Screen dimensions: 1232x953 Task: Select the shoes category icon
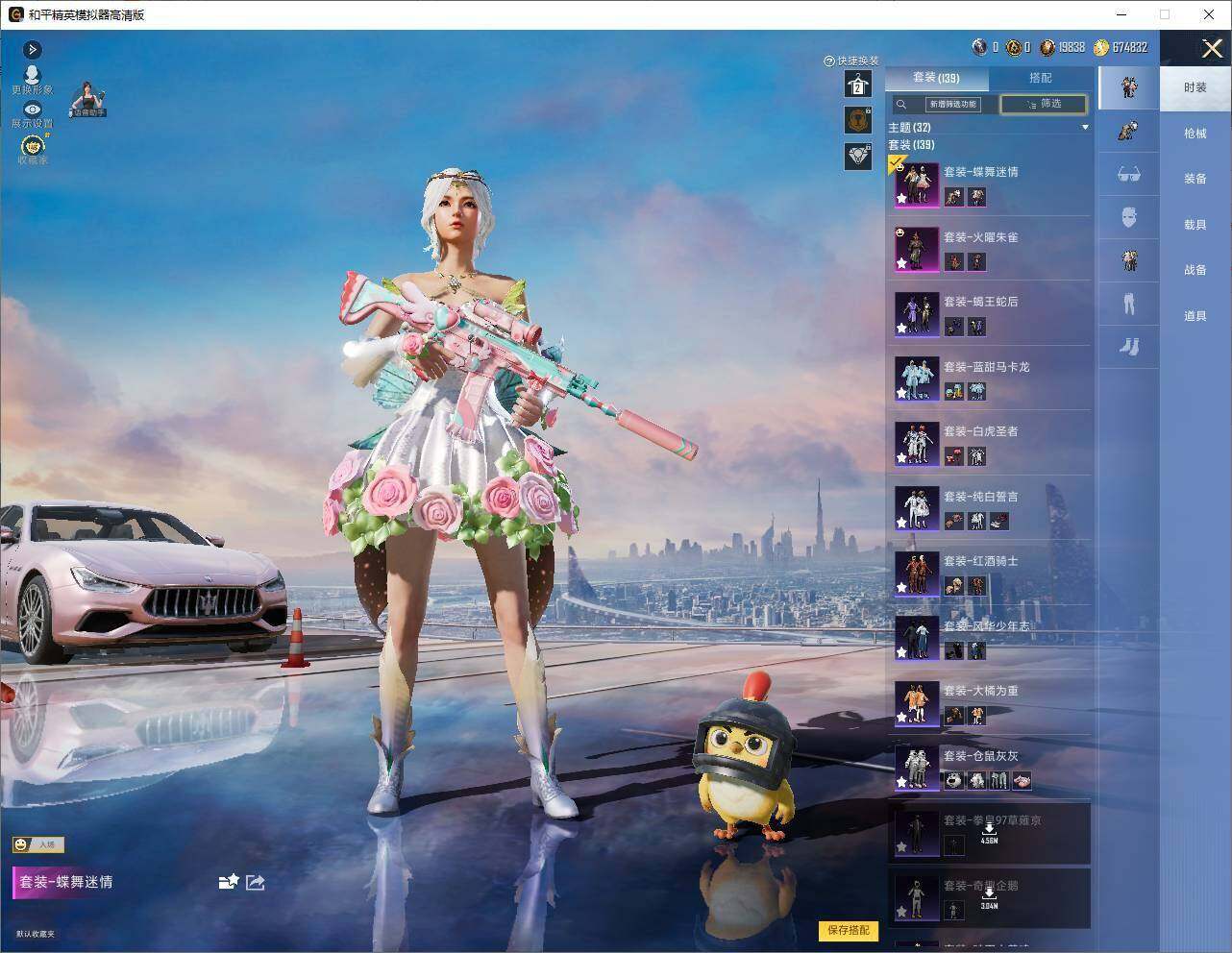pyautogui.click(x=1128, y=346)
